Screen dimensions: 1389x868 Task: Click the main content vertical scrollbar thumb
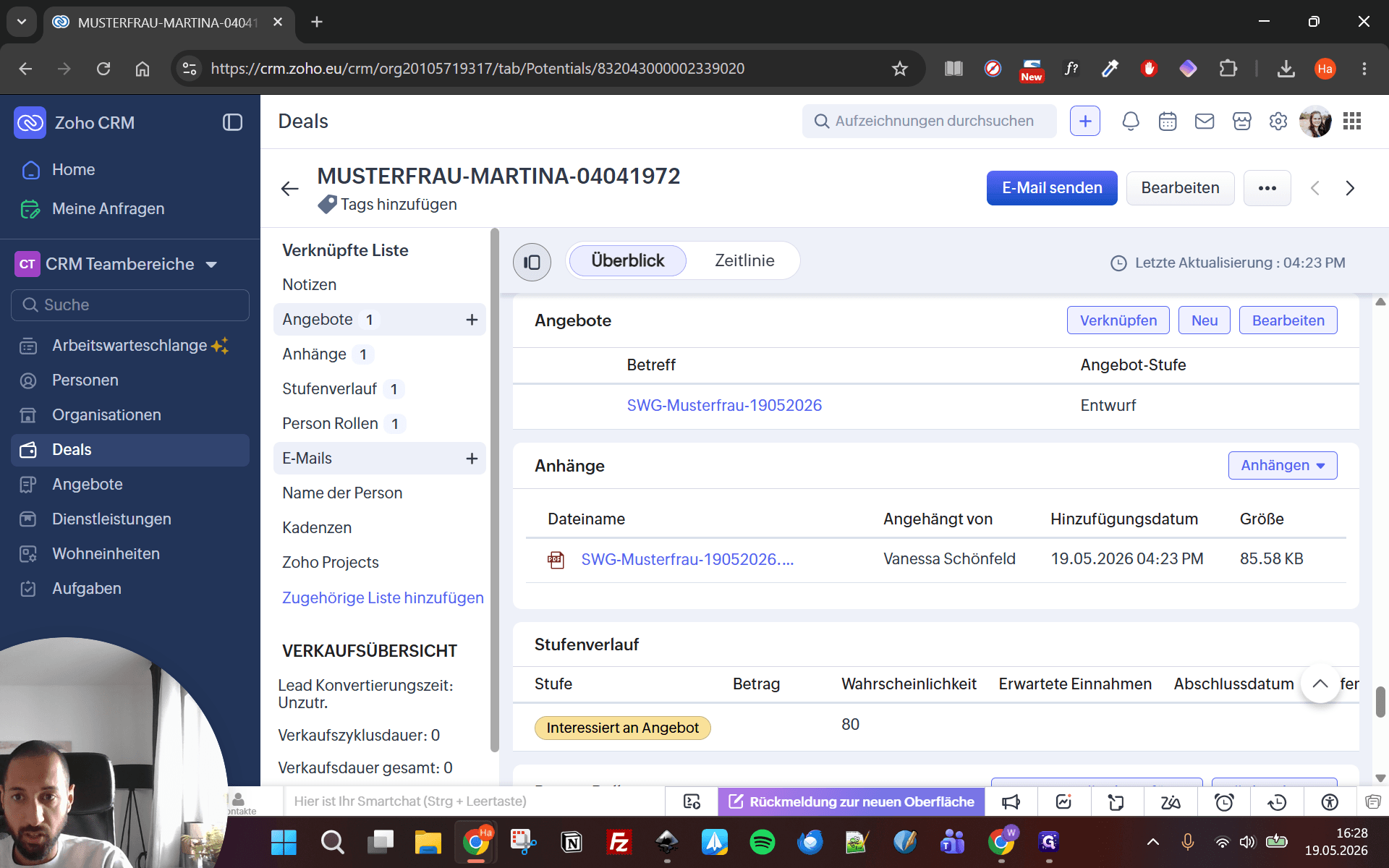pos(1380,702)
